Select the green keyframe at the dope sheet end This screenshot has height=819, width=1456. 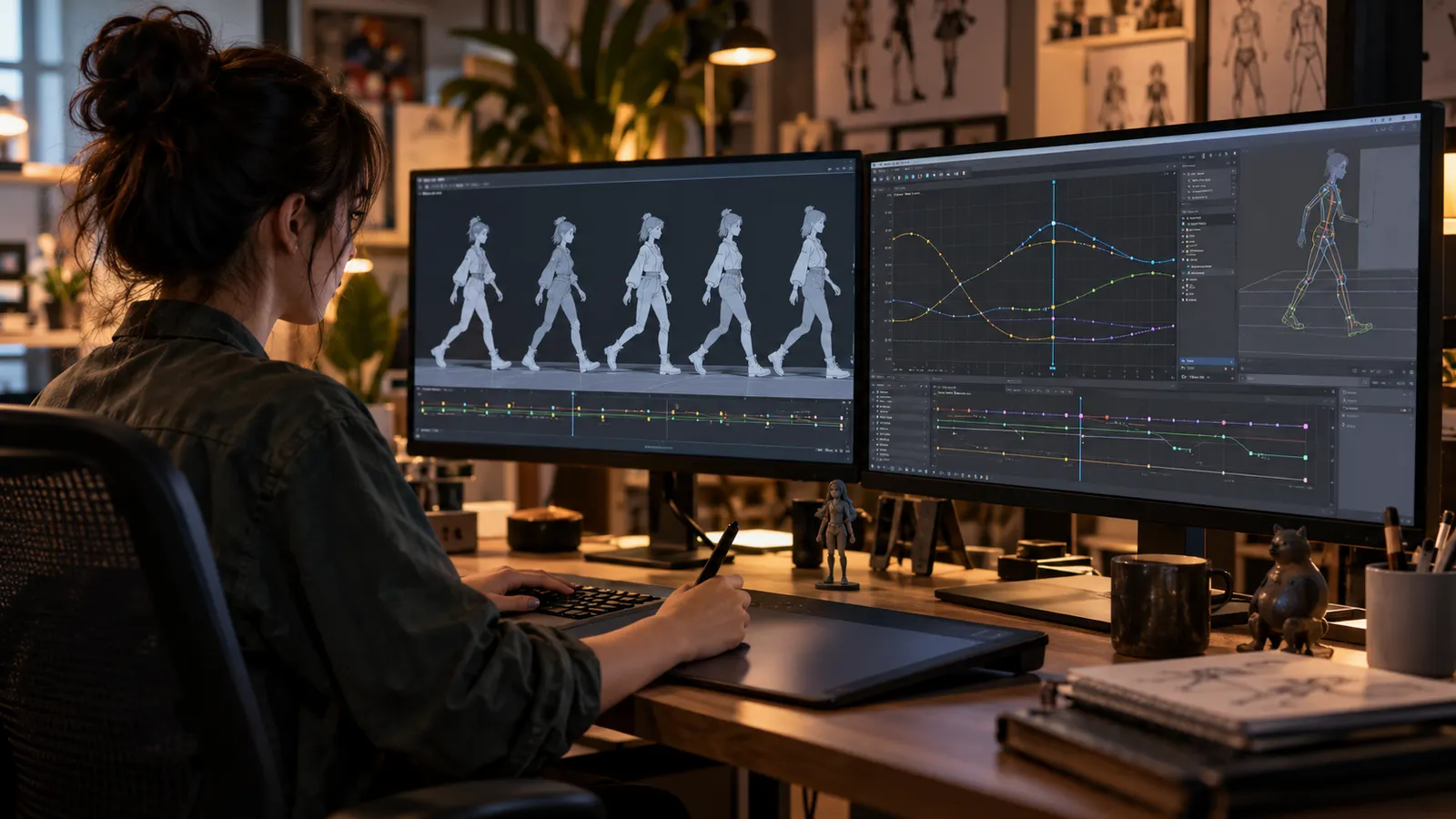(1306, 458)
